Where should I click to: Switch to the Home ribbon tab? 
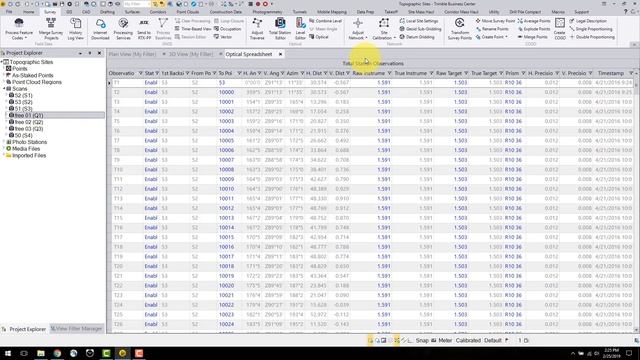point(29,12)
